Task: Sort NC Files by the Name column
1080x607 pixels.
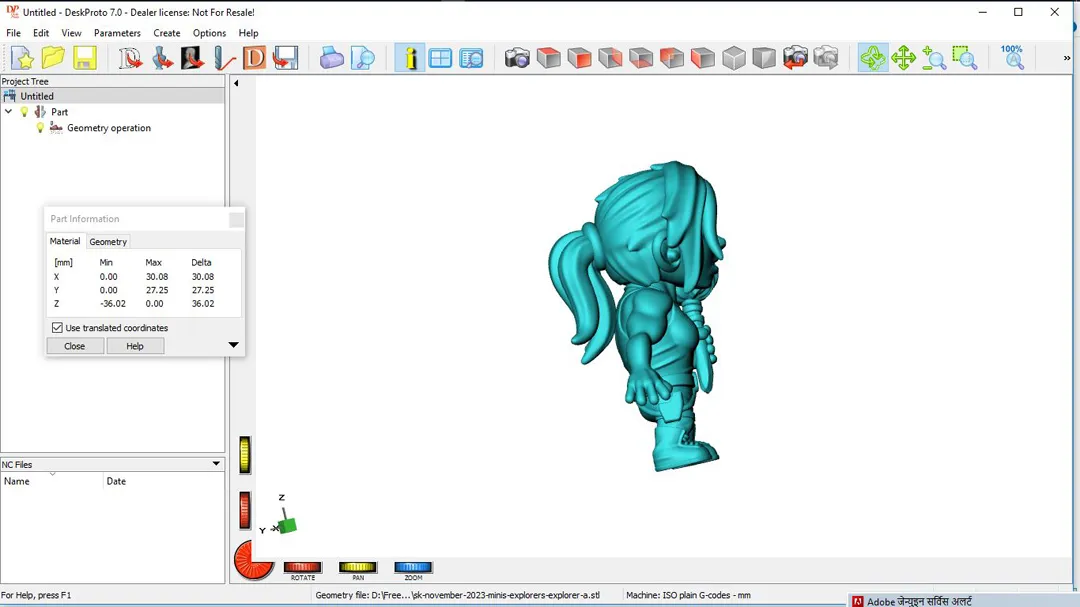Action: pyautogui.click(x=52, y=481)
